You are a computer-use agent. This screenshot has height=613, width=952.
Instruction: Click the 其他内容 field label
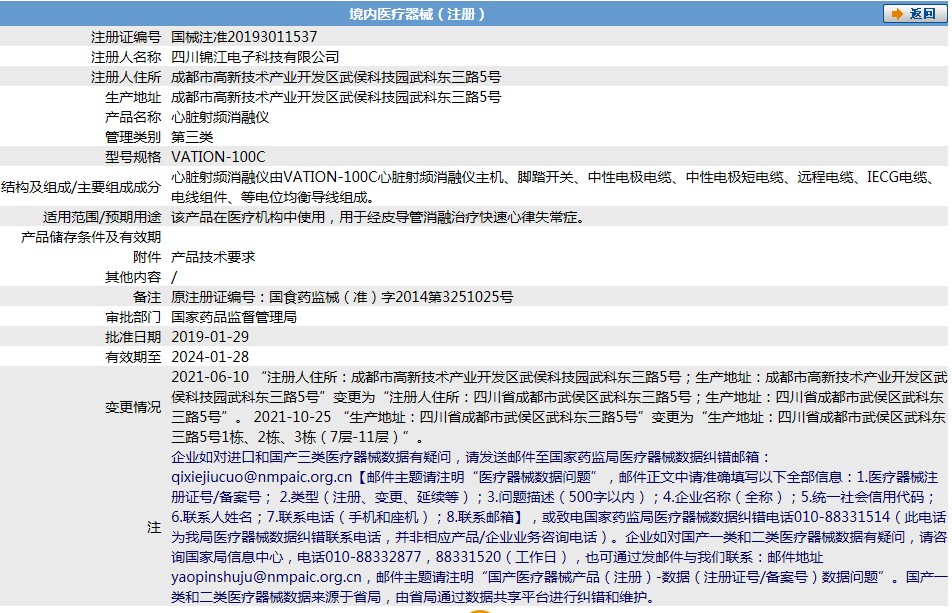click(133, 277)
